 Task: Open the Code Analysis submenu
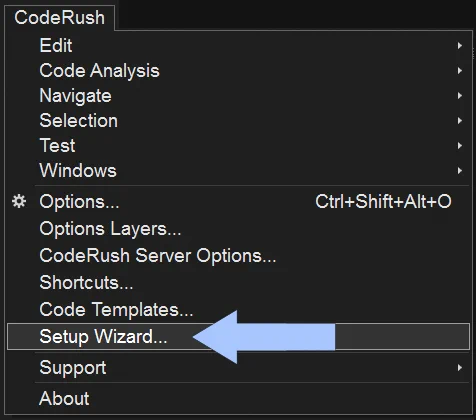coord(238,71)
